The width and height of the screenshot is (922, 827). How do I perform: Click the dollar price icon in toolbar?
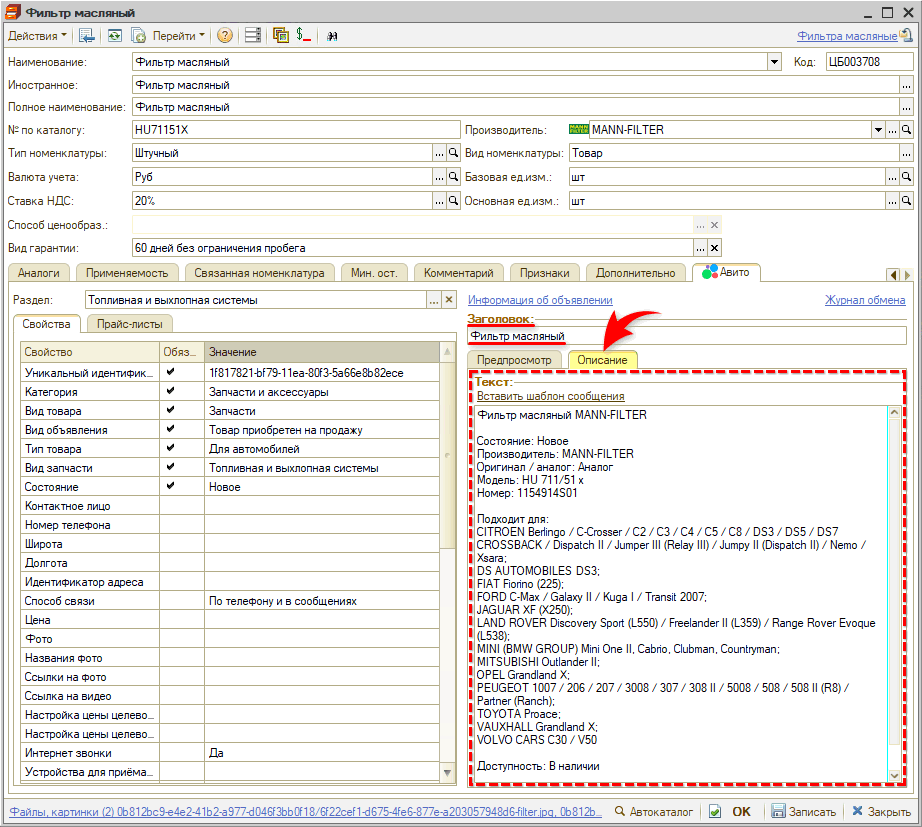[x=304, y=35]
